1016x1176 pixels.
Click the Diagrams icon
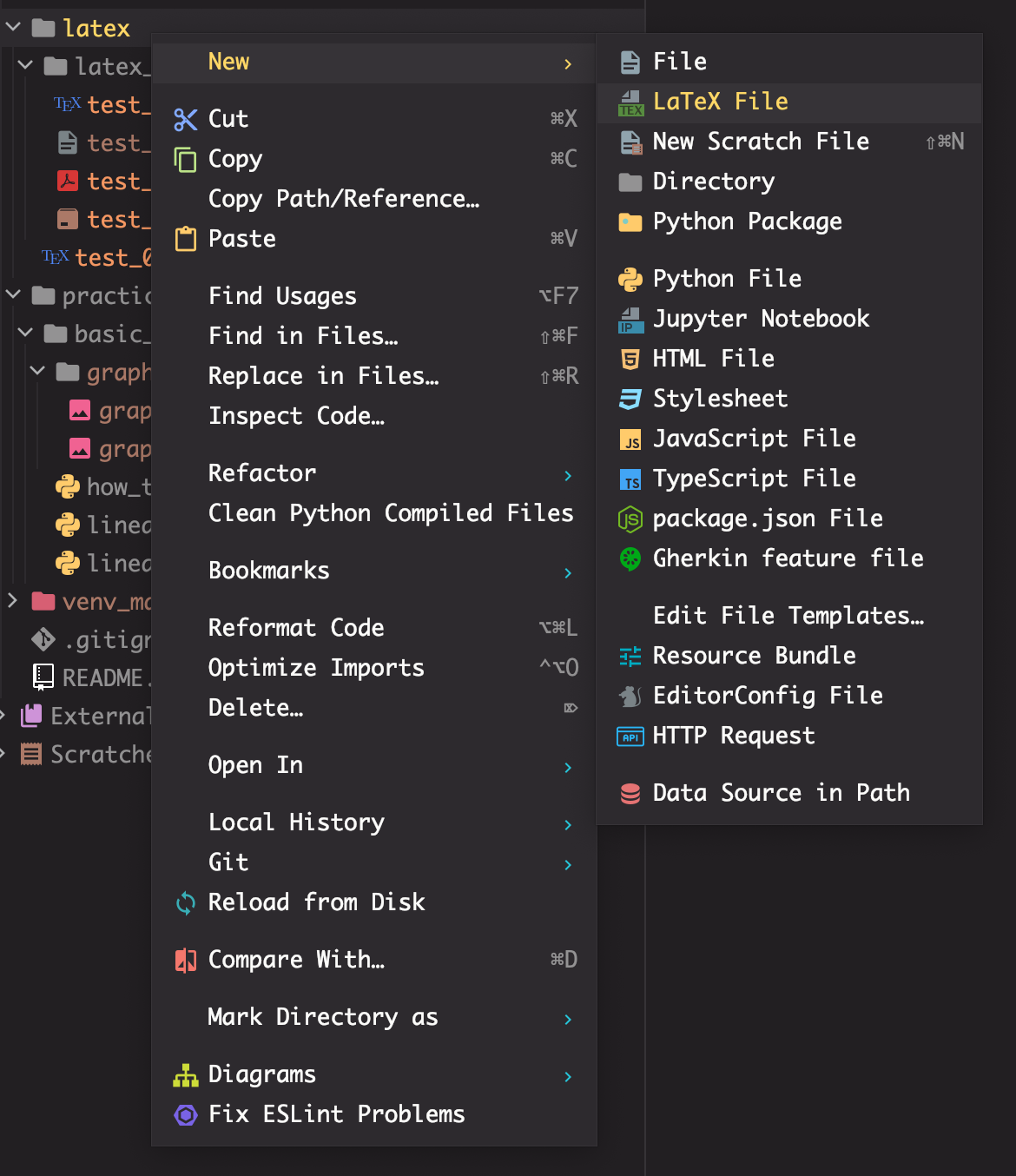[186, 1075]
